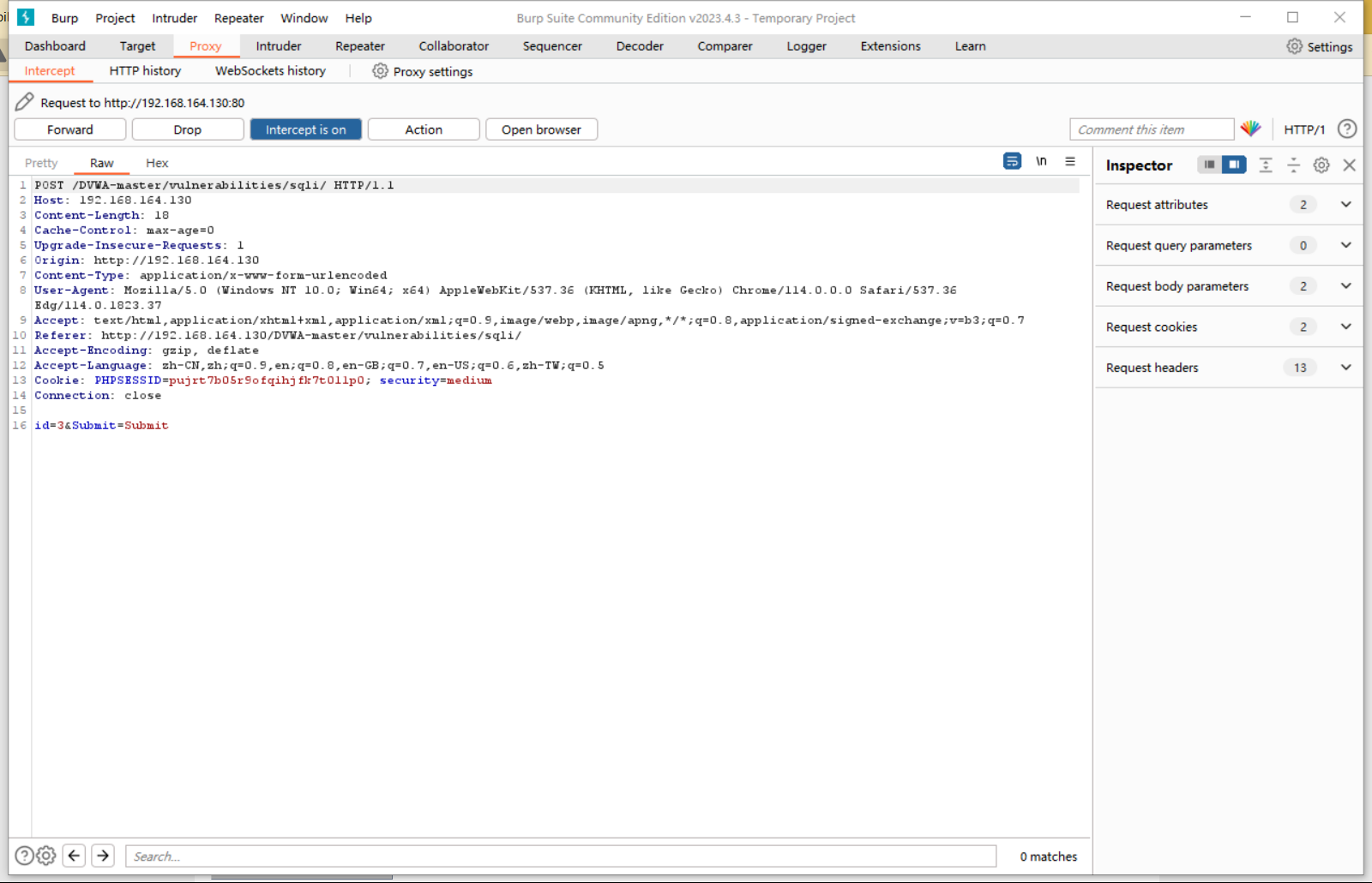Select the Pretty view tab
Image resolution: width=1372 pixels, height=883 pixels.
coord(41,163)
